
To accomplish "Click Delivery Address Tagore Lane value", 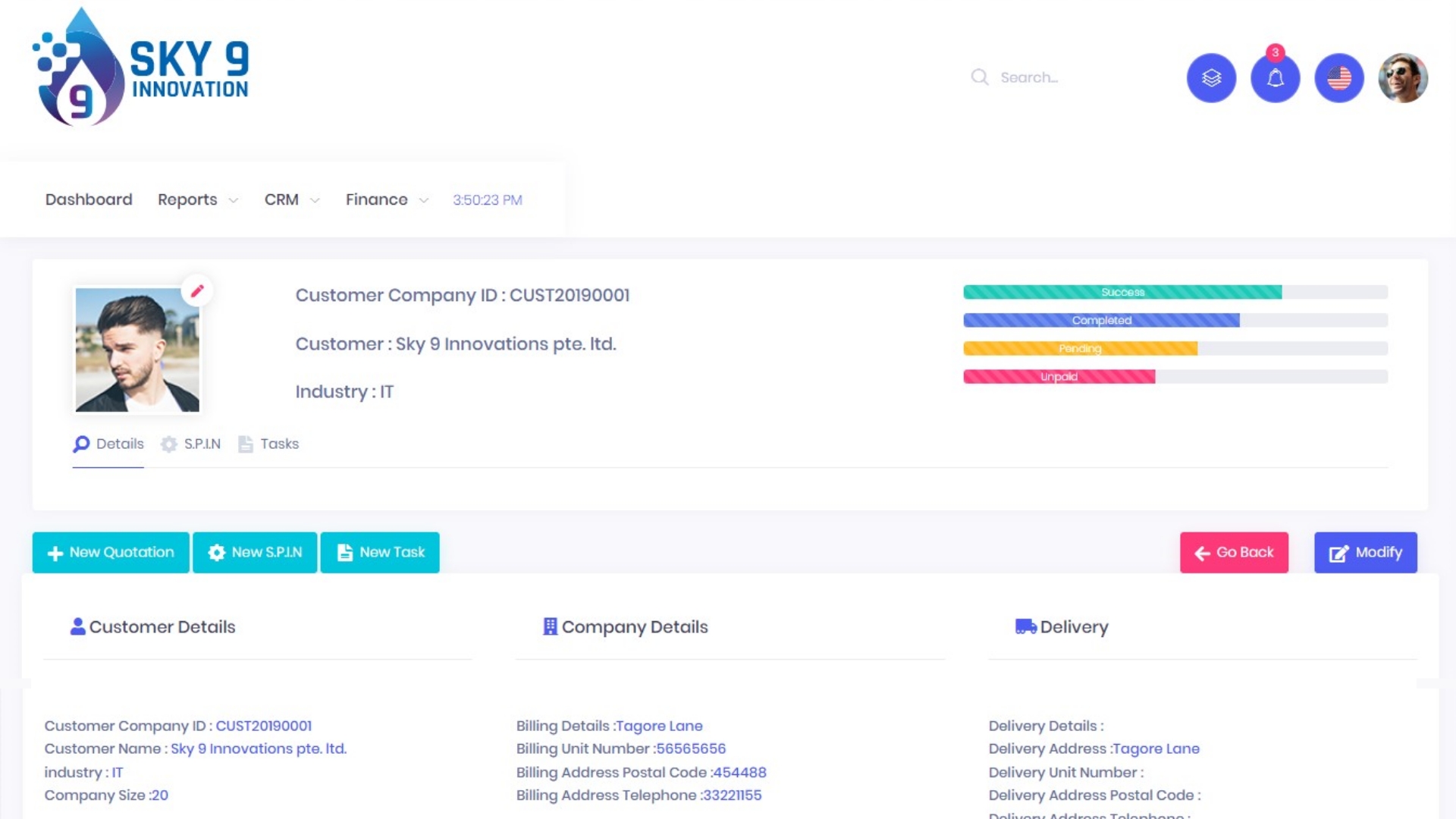I will coord(1156,749).
